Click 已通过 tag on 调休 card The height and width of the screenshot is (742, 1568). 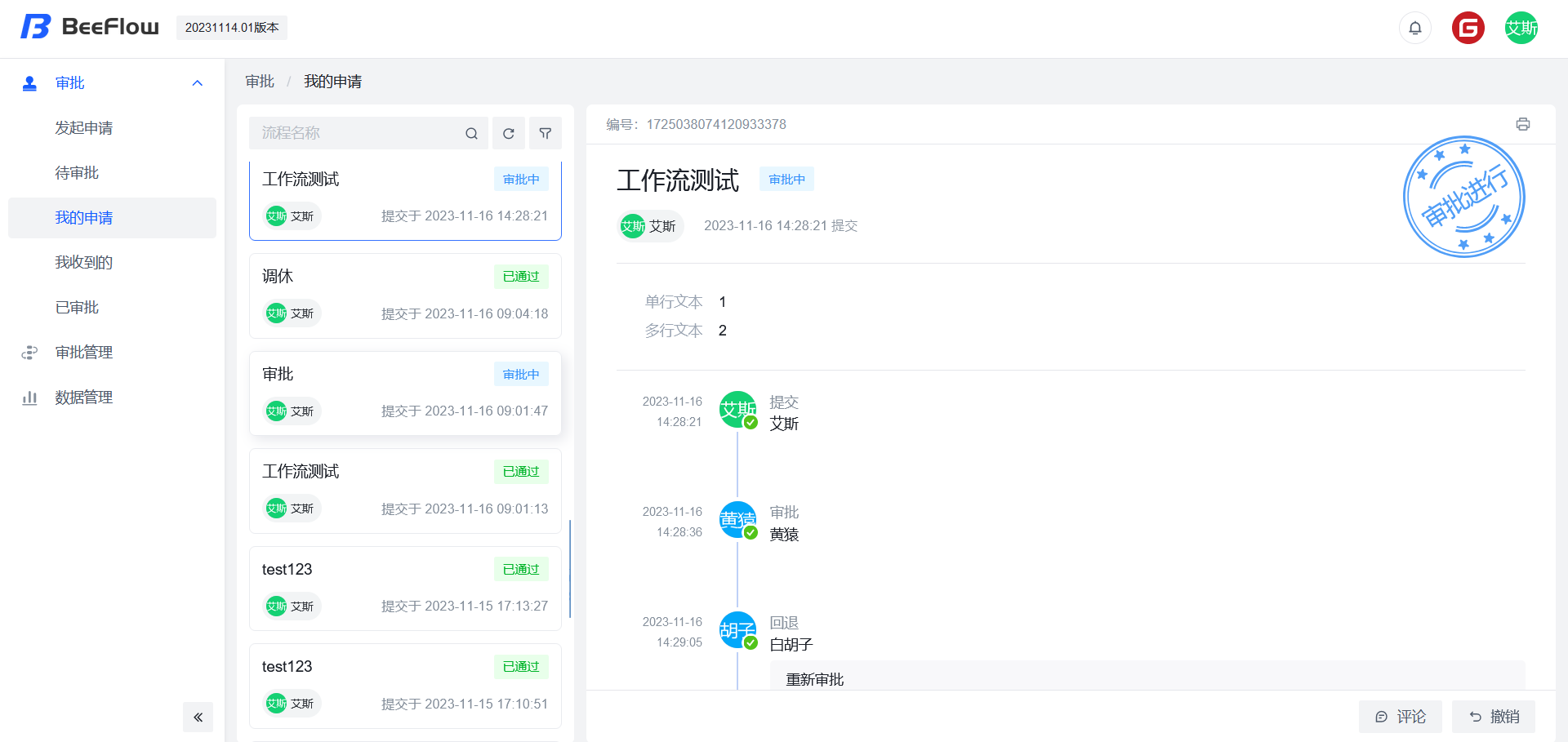click(x=521, y=277)
